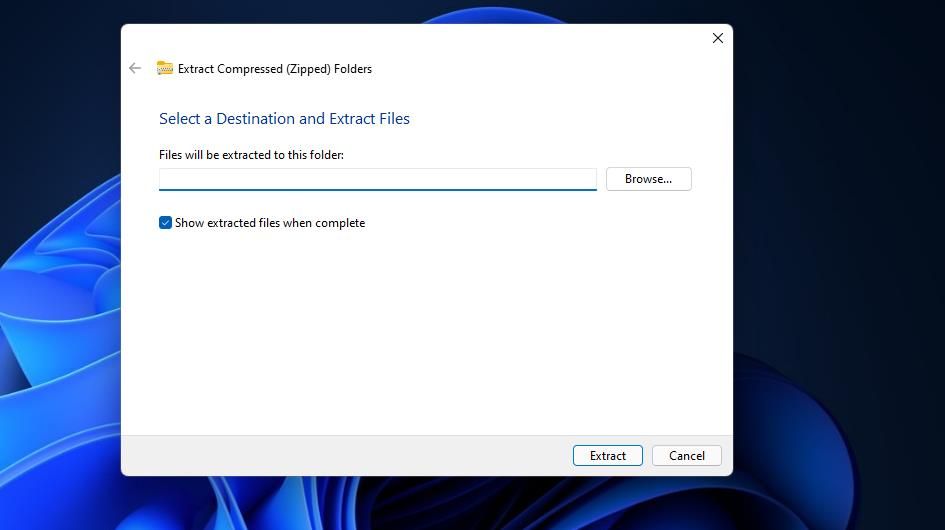Click the back arrow in the dialog header

(135, 68)
